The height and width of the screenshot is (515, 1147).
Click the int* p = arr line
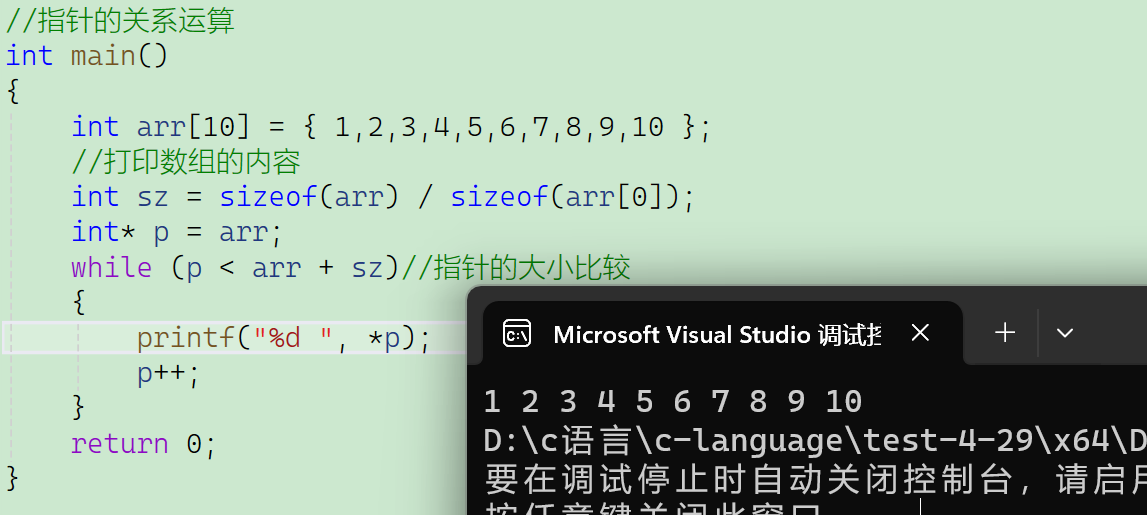click(x=177, y=233)
